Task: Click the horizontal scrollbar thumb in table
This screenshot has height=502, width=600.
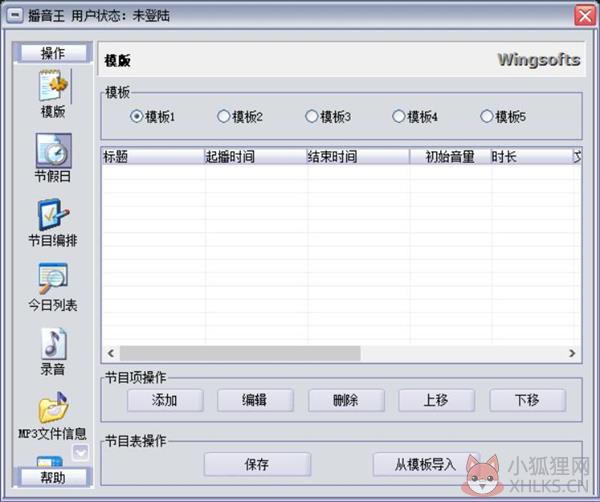Action: pos(240,353)
